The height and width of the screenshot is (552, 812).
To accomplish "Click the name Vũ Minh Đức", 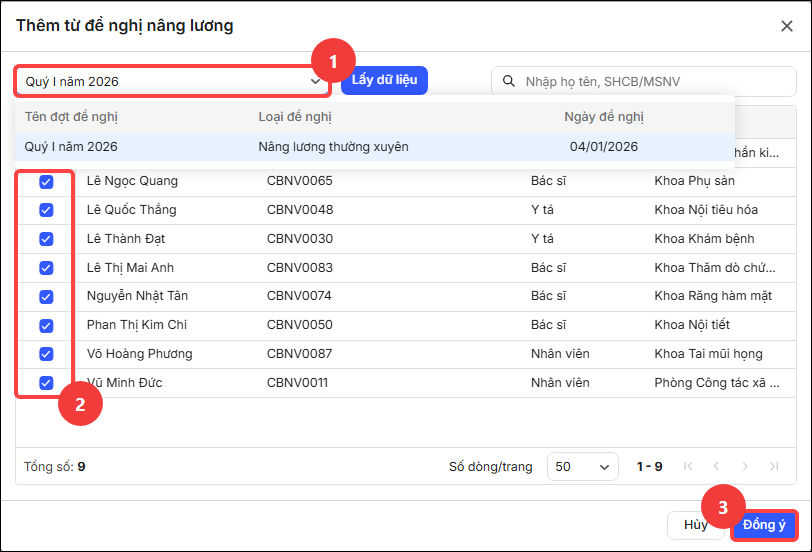I will click(125, 383).
